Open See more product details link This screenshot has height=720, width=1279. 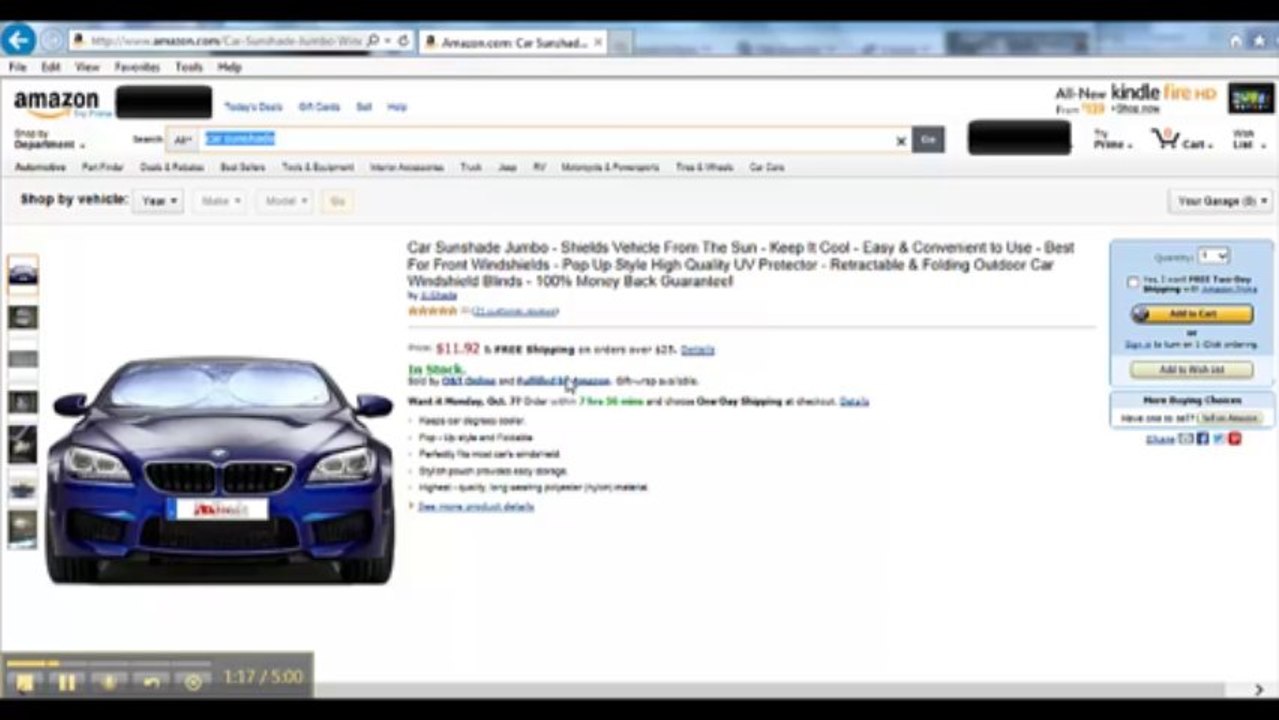click(475, 507)
